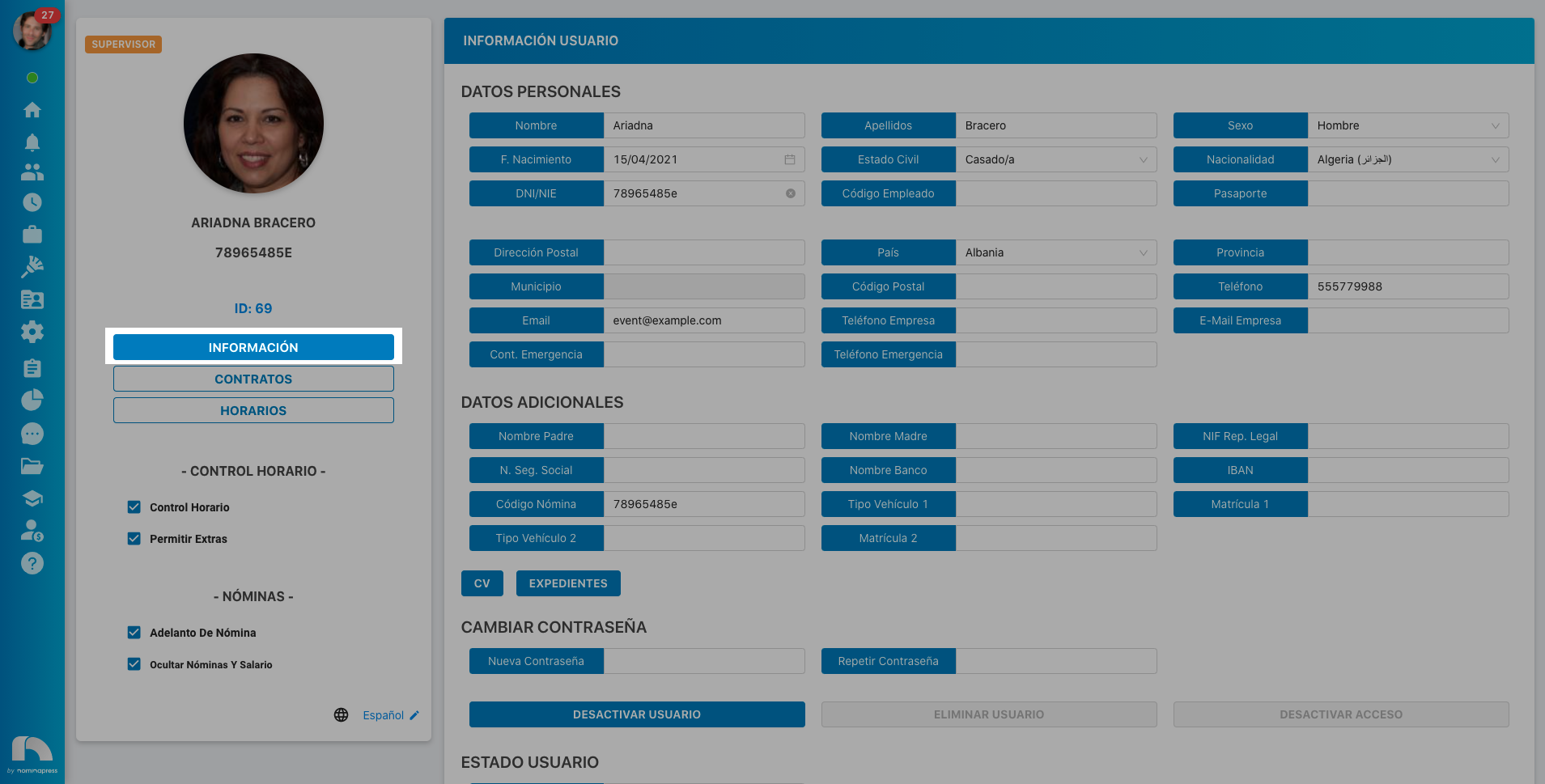The width and height of the screenshot is (1545, 784).
Task: Click the Código Nómina field
Action: click(704, 504)
